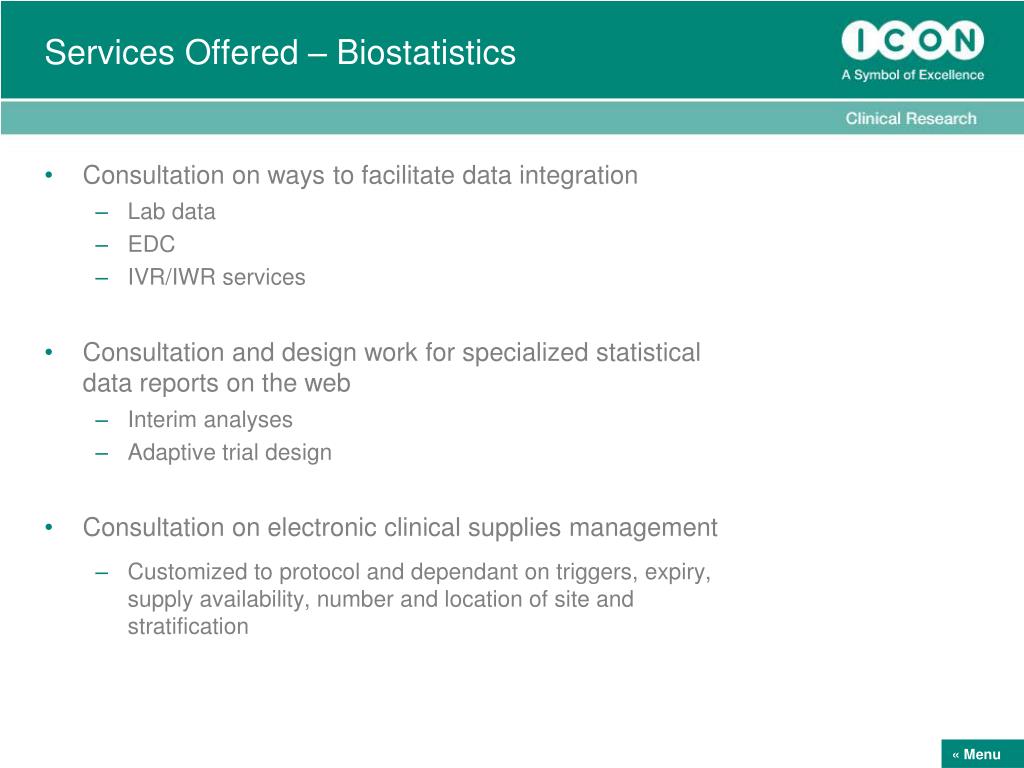Click Consultation on ways to facilitate data integration
The image size is (1024, 768).
(x=360, y=175)
